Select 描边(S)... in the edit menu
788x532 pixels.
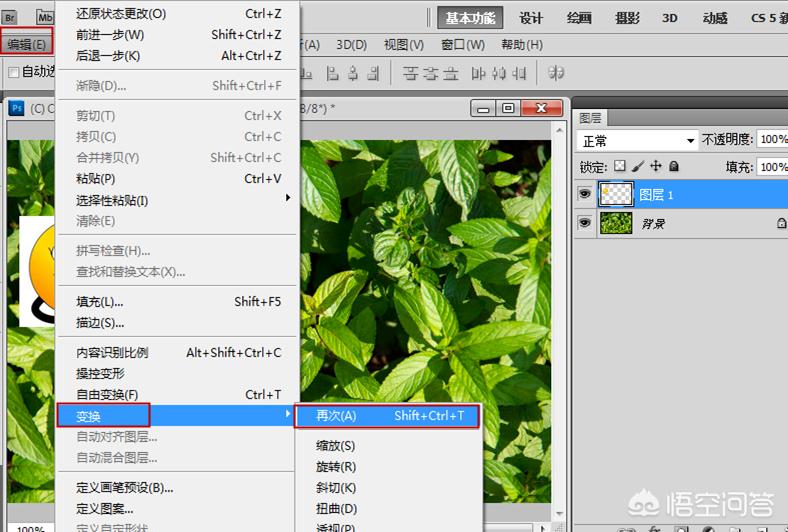click(178, 323)
